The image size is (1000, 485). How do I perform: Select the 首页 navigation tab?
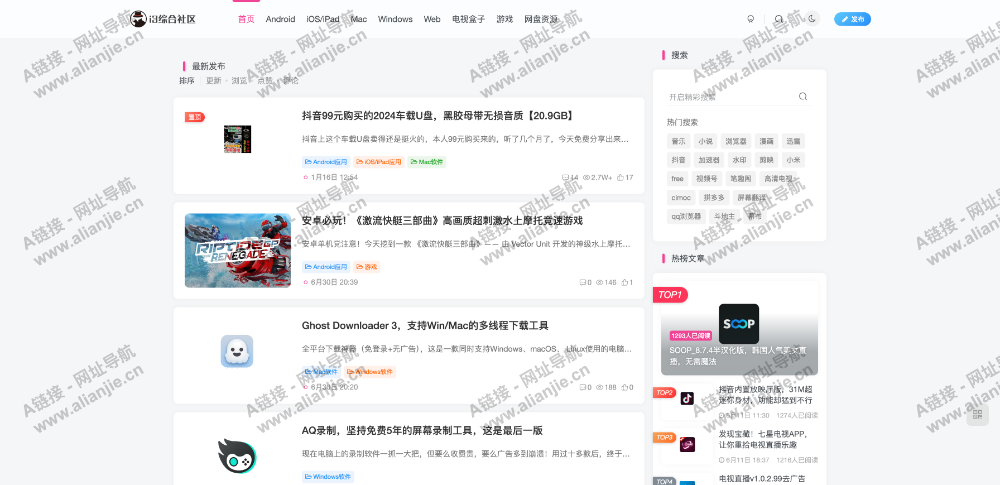click(x=246, y=19)
